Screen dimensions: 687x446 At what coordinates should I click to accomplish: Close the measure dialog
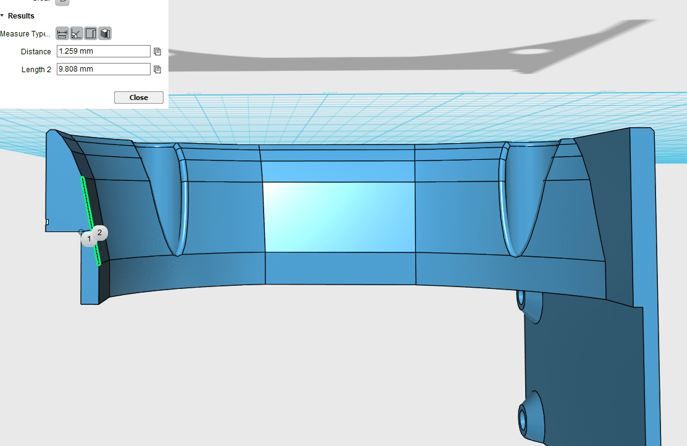pyautogui.click(x=138, y=97)
